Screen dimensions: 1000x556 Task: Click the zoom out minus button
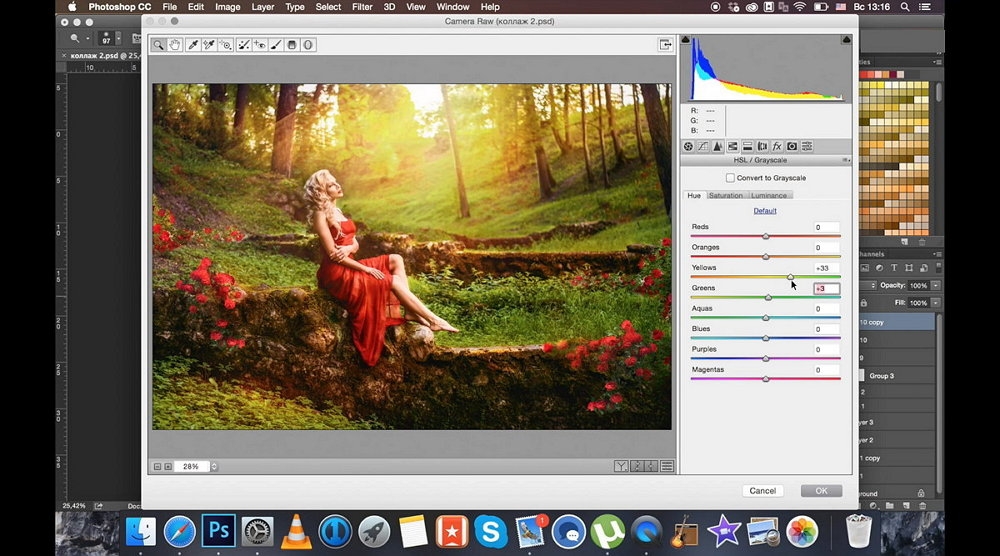158,467
